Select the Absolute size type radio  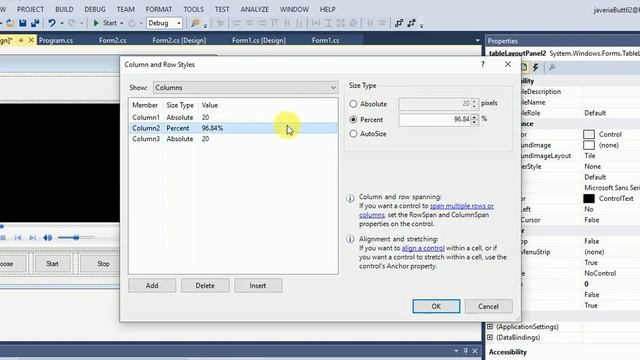(353, 104)
